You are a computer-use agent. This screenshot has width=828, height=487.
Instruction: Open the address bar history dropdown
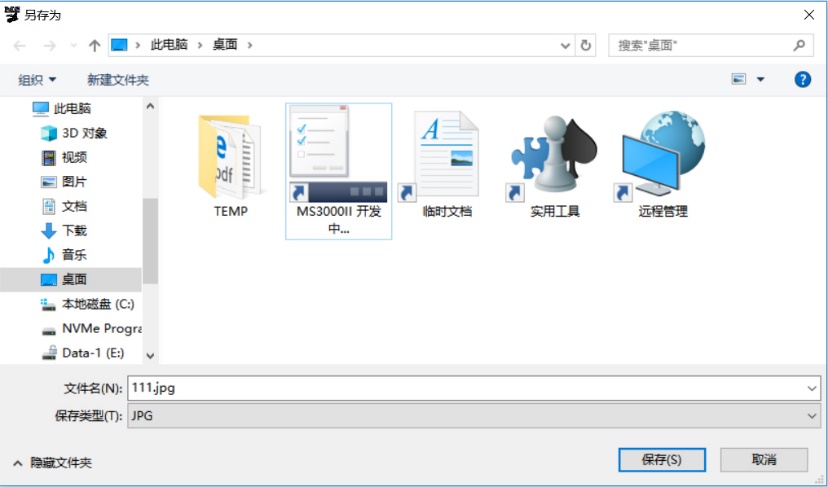tap(566, 45)
